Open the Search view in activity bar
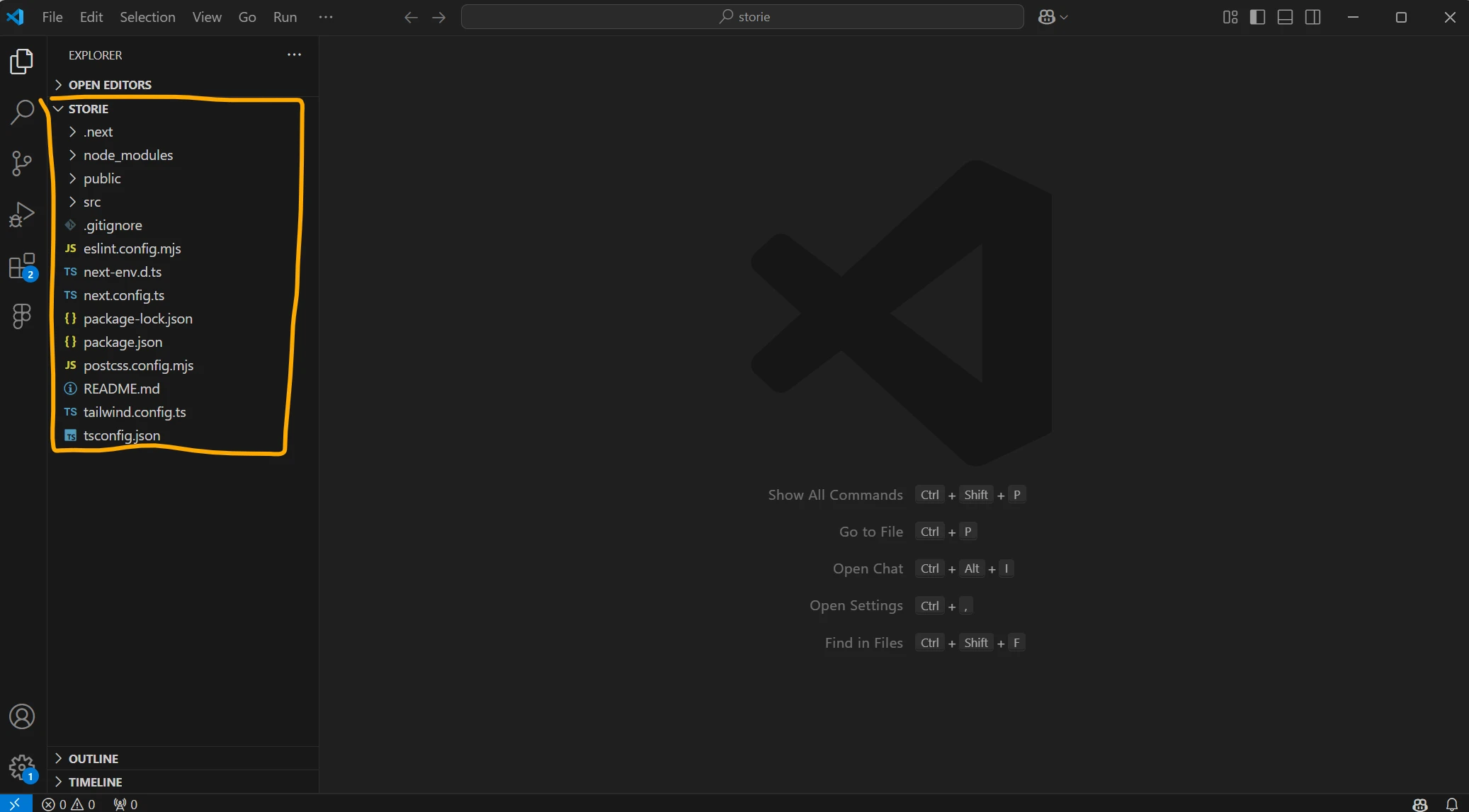 [x=22, y=112]
